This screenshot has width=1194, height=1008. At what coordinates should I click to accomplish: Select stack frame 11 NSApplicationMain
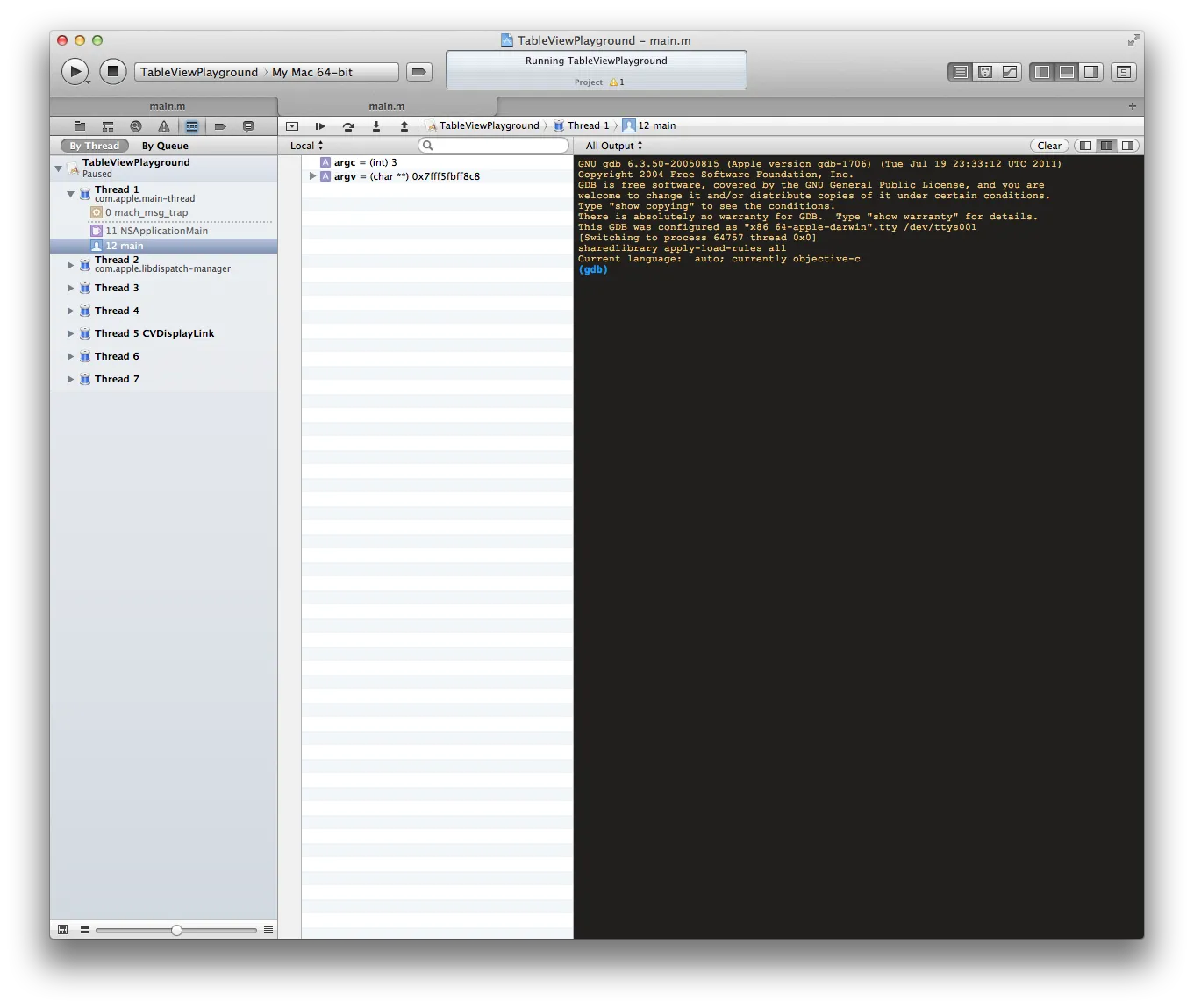coord(163,231)
